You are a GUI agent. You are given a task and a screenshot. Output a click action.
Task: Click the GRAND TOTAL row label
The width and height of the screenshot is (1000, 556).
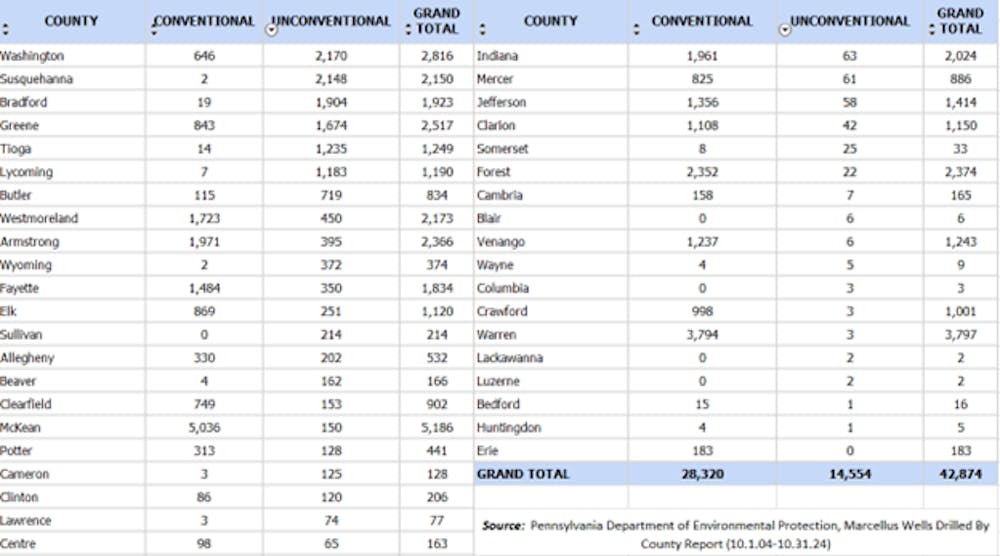523,474
